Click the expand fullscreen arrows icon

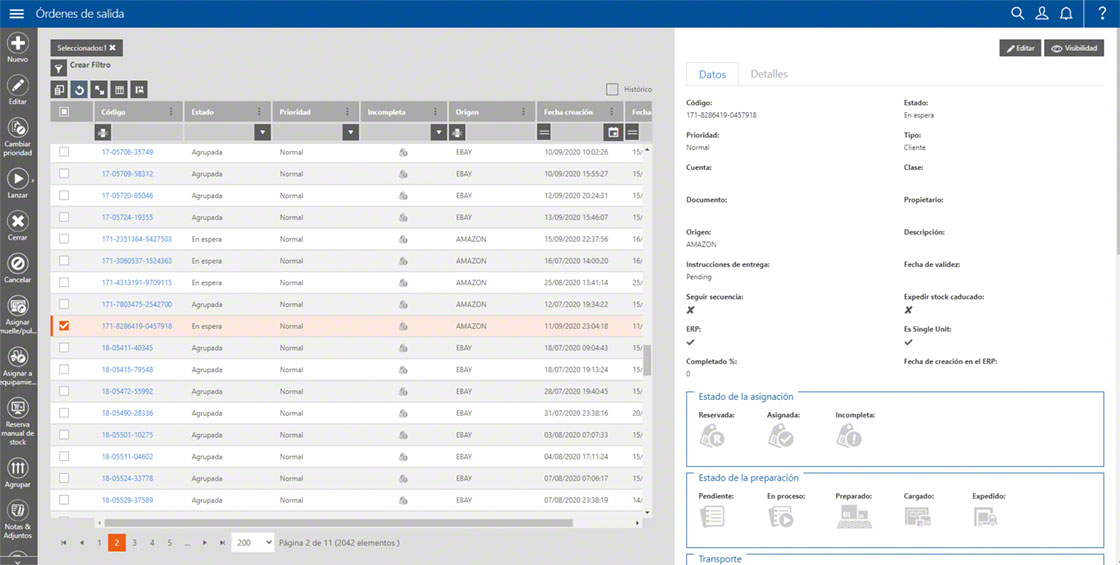(99, 89)
